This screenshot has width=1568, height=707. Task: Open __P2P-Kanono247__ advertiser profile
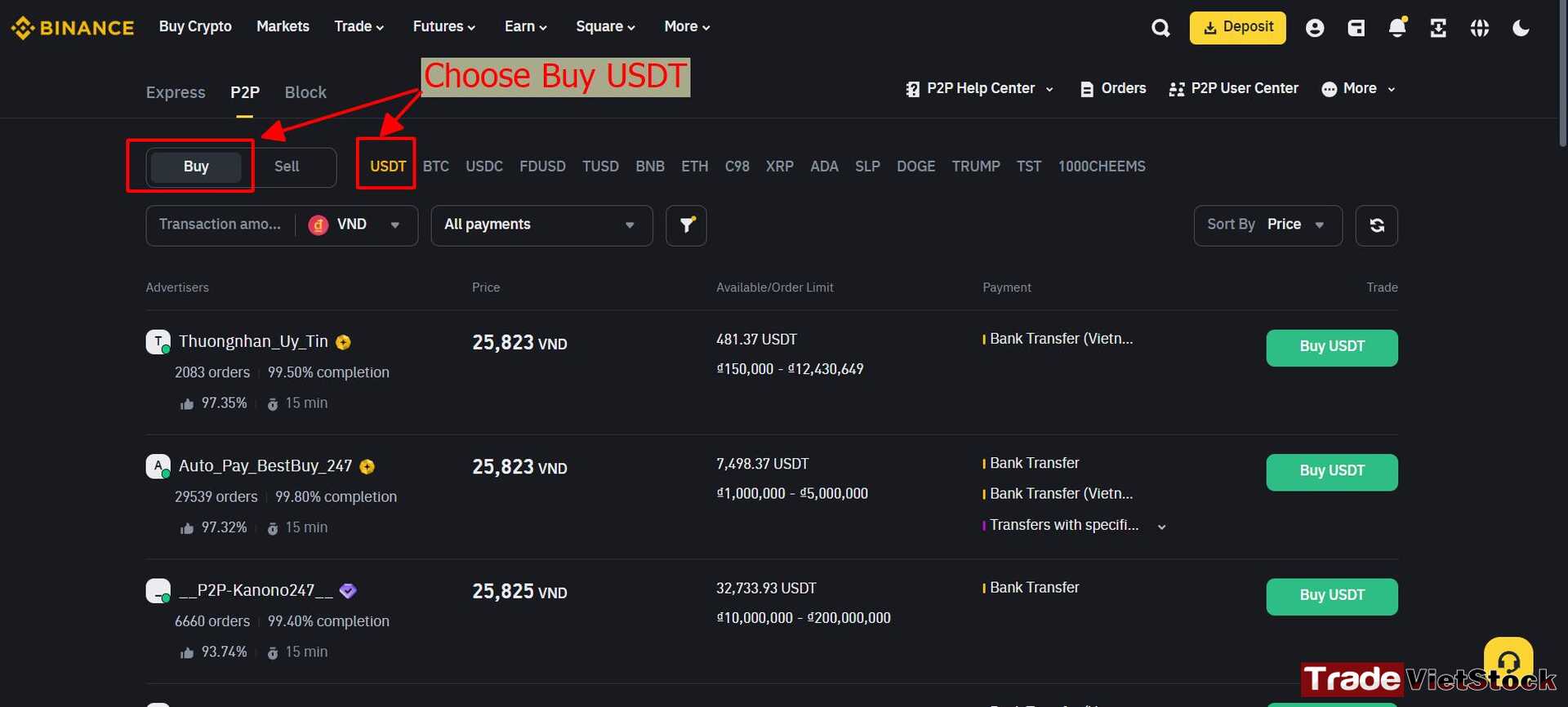coord(256,590)
